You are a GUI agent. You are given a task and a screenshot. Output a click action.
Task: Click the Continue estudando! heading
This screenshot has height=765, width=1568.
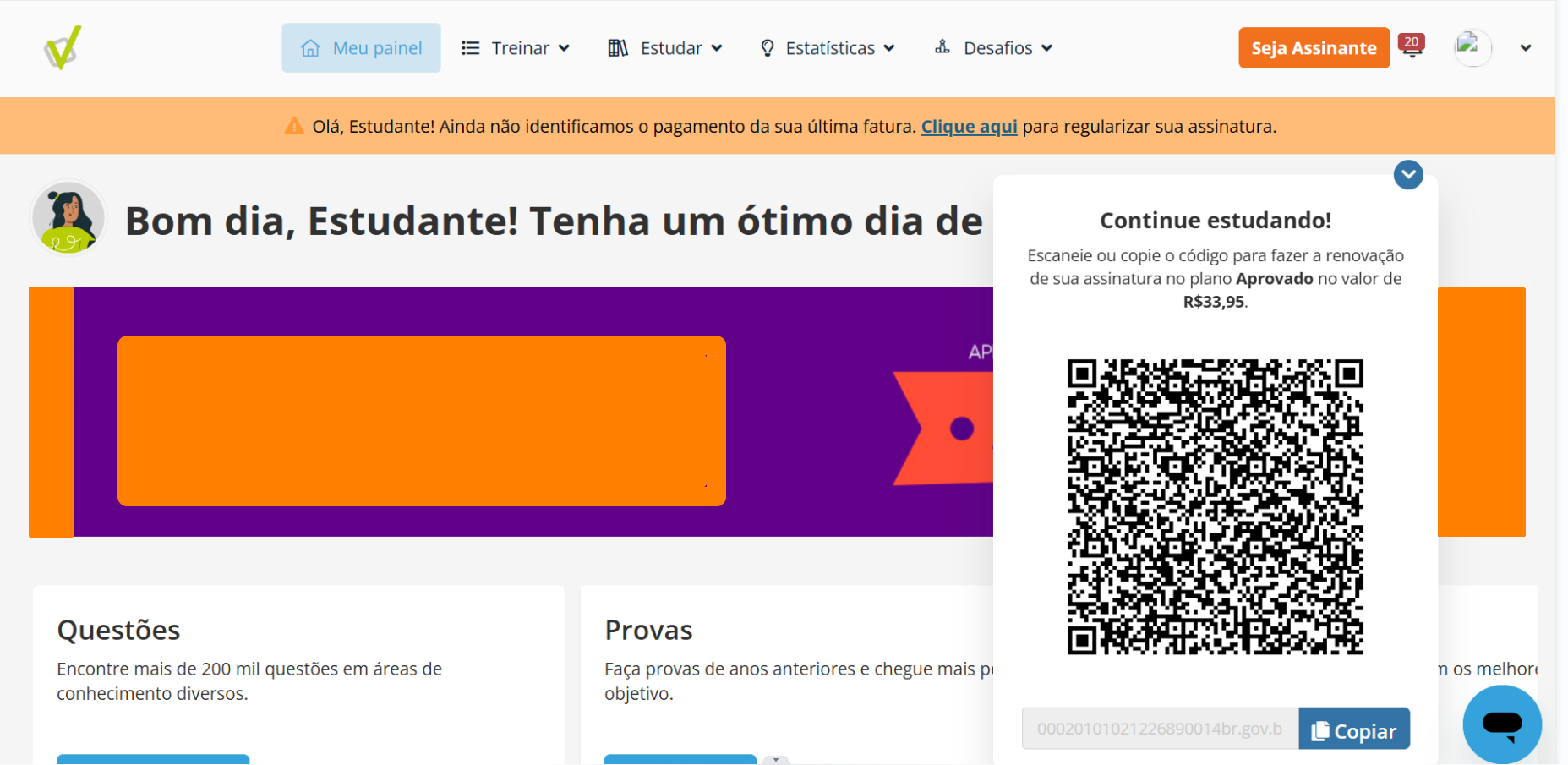pos(1216,221)
